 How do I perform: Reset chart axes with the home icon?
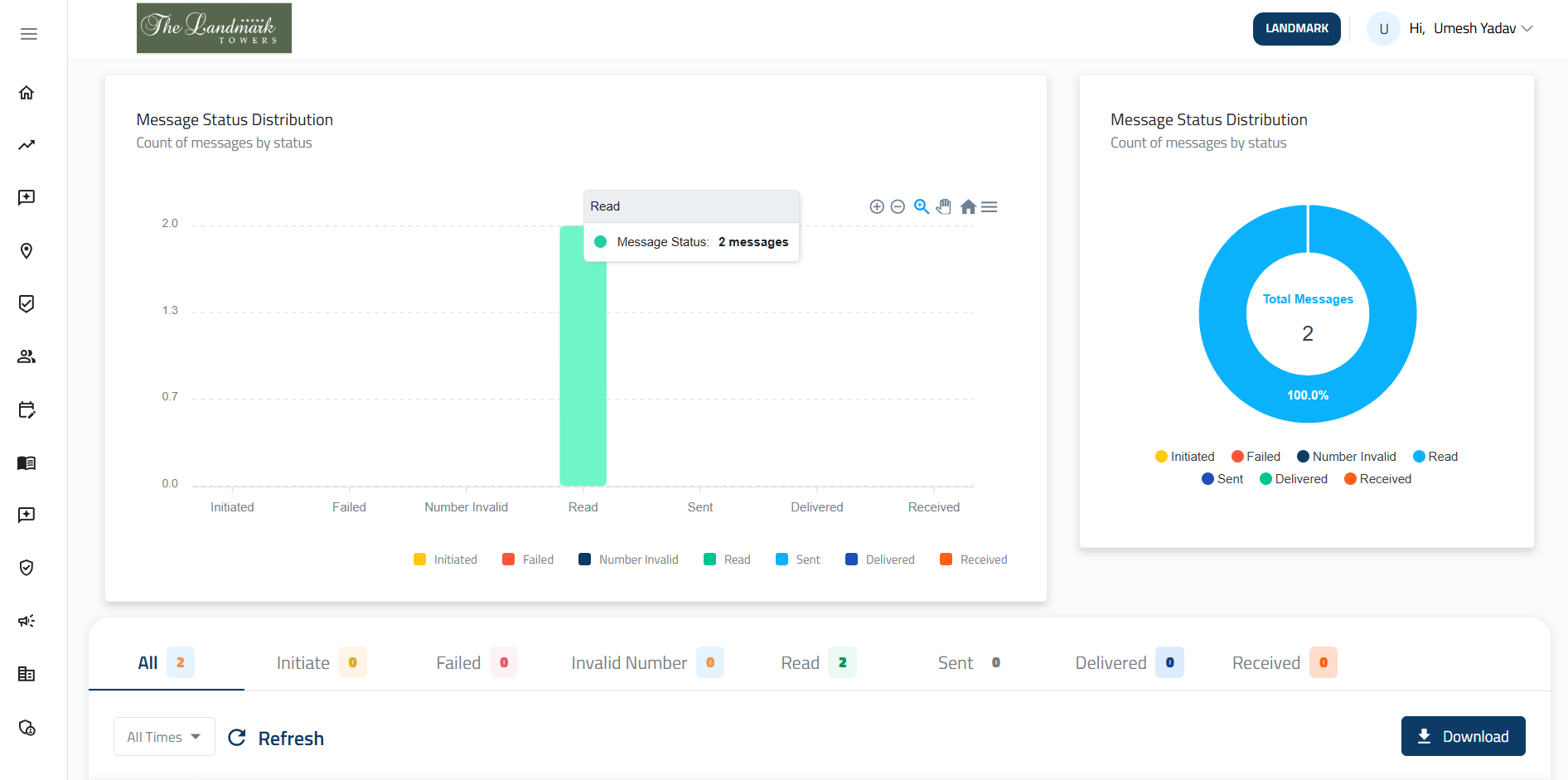coord(968,206)
